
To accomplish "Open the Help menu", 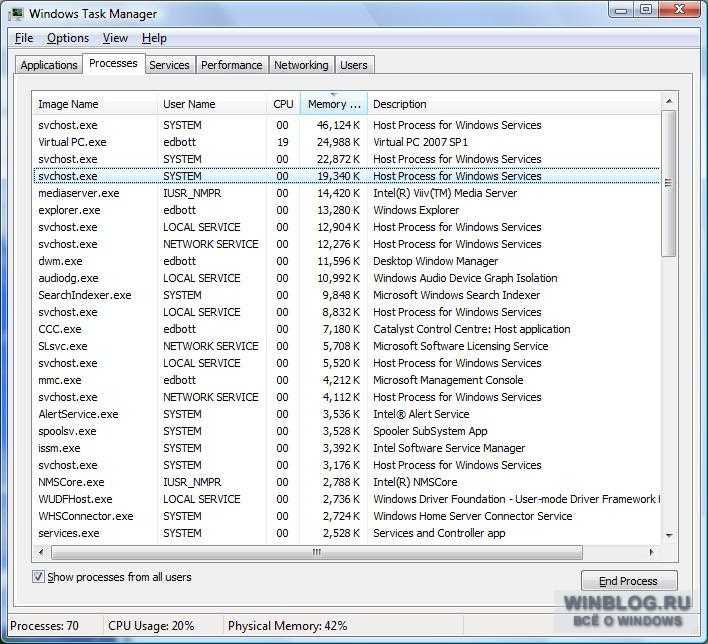I will pos(154,38).
